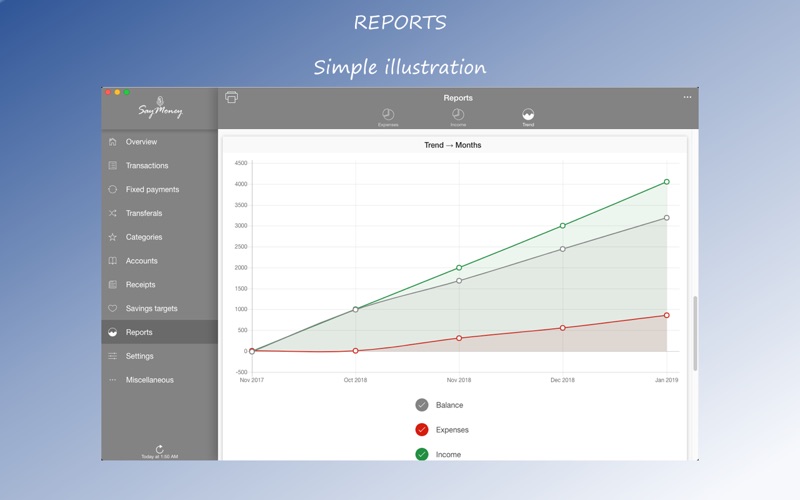
Task: Expand the Miscellaneous section
Action: click(160, 380)
